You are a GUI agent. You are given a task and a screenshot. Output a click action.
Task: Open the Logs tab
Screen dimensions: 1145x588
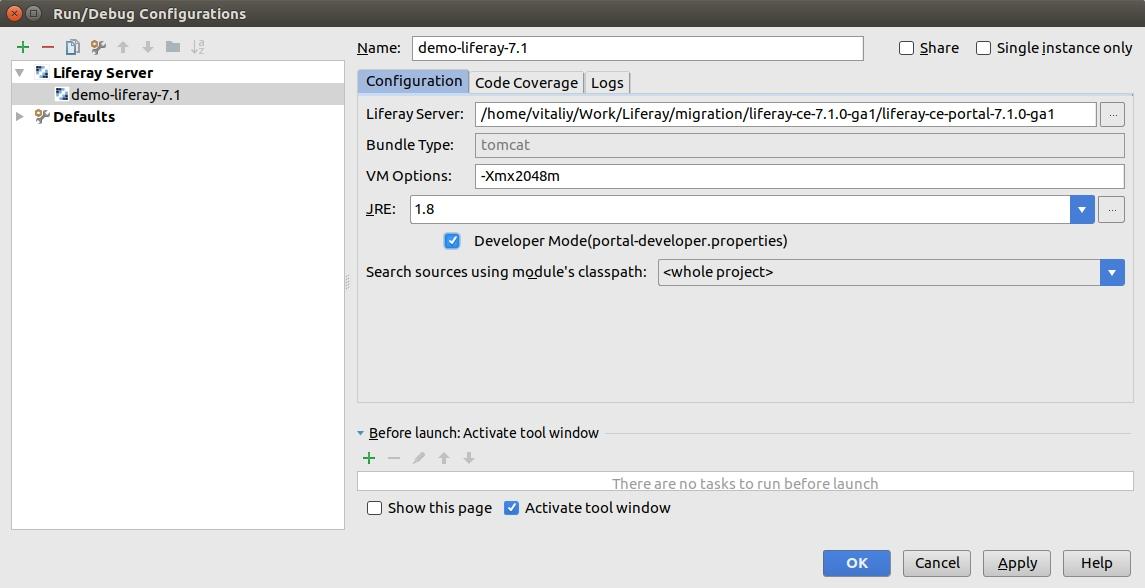pos(607,83)
